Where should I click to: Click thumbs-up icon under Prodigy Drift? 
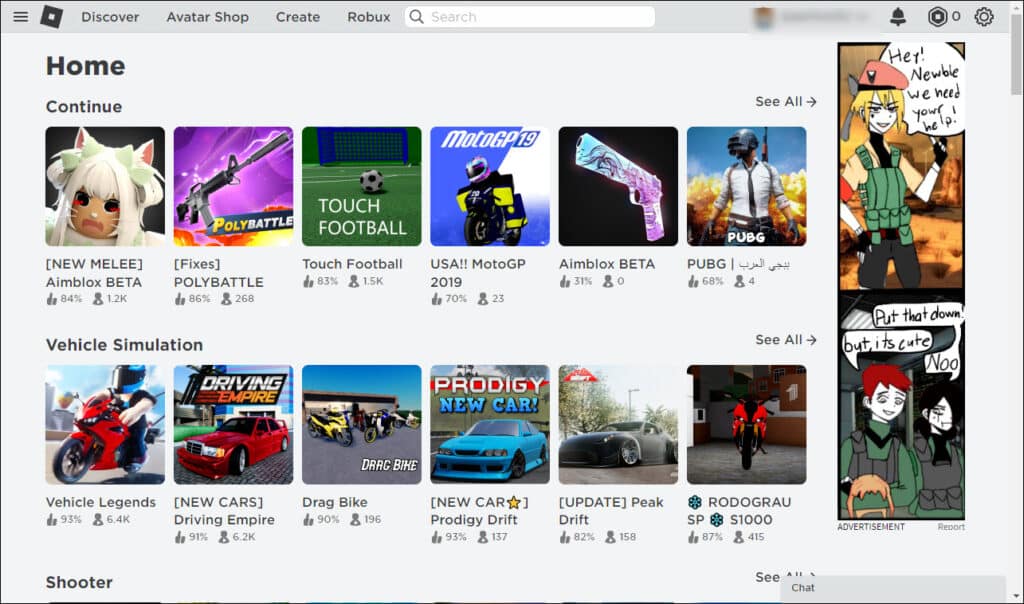point(437,537)
